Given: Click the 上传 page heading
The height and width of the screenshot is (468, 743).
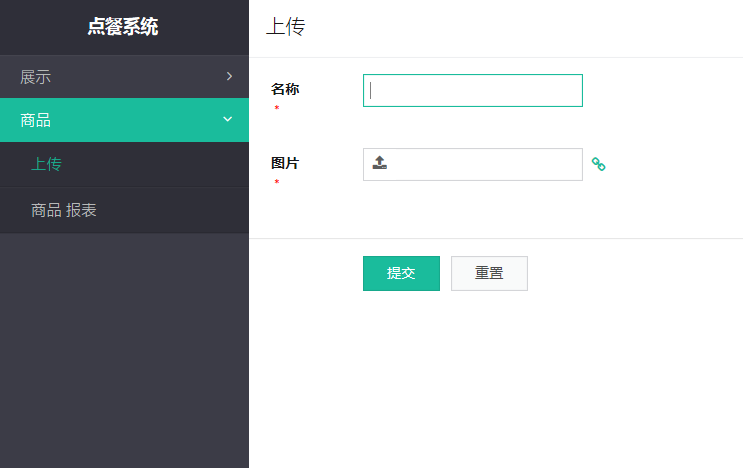Looking at the screenshot, I should click(x=286, y=26).
